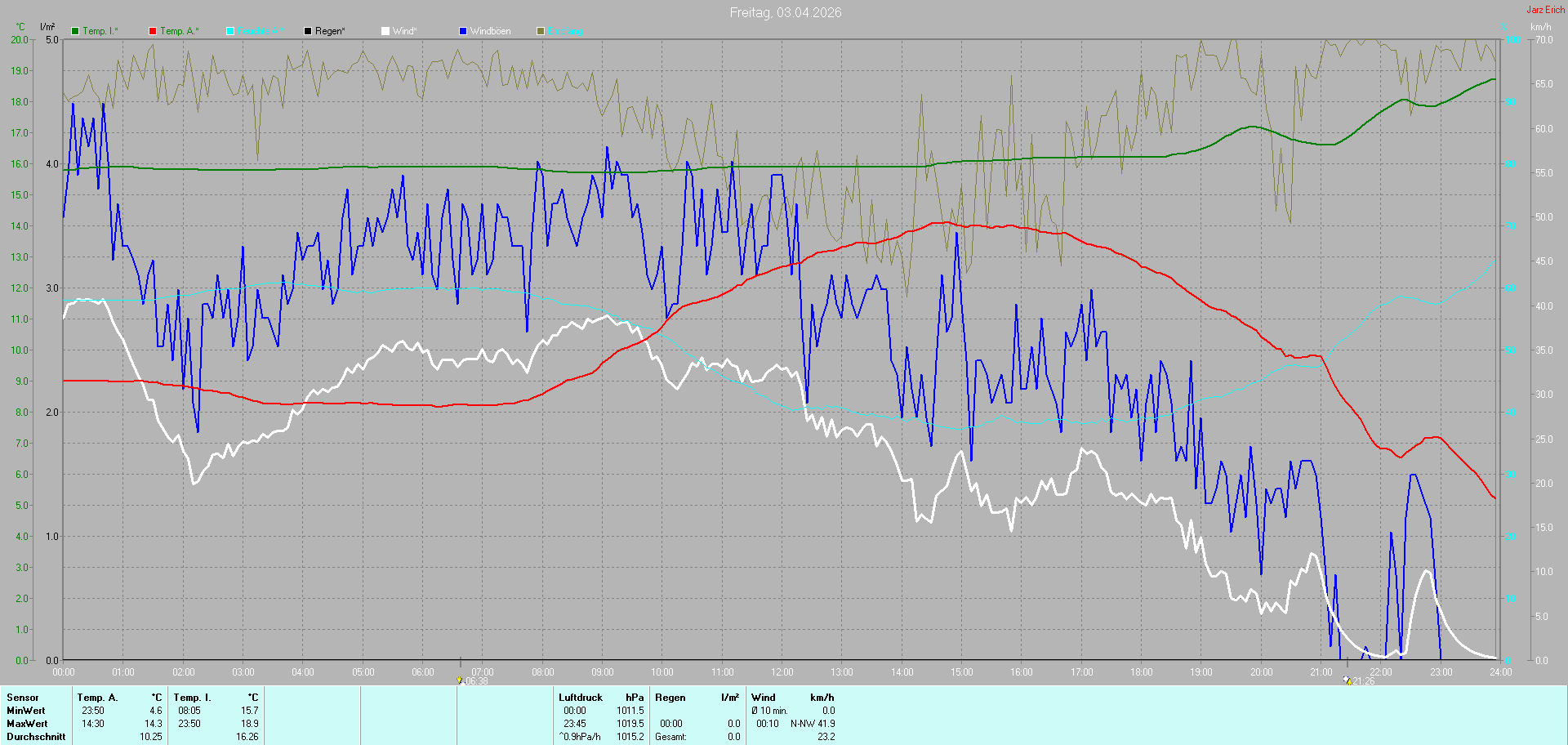This screenshot has height=745, width=1568.
Task: Click the 'MinWert' row label
Action: click(26, 711)
